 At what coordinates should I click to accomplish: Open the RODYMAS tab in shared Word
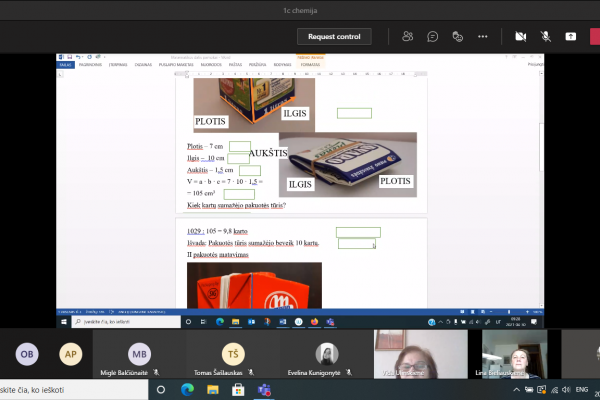click(x=282, y=65)
